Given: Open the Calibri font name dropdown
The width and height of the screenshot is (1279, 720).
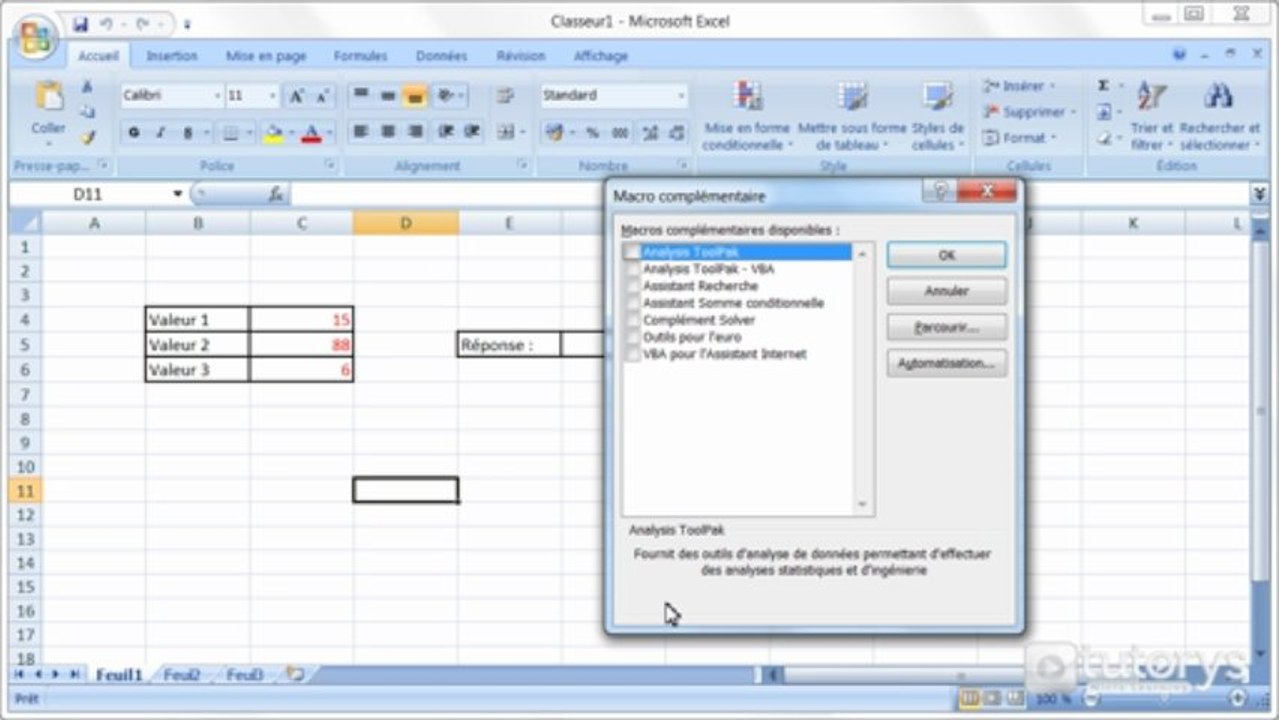Looking at the screenshot, I should pos(217,96).
